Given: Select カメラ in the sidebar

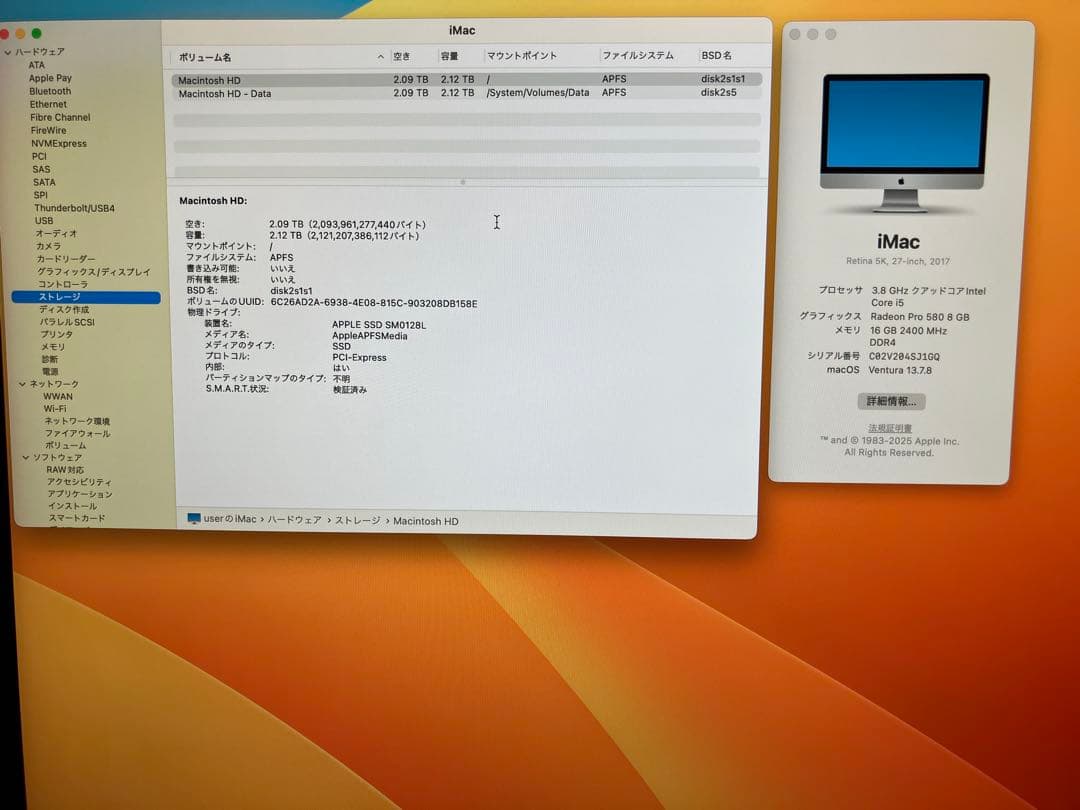Looking at the screenshot, I should click(x=48, y=246).
